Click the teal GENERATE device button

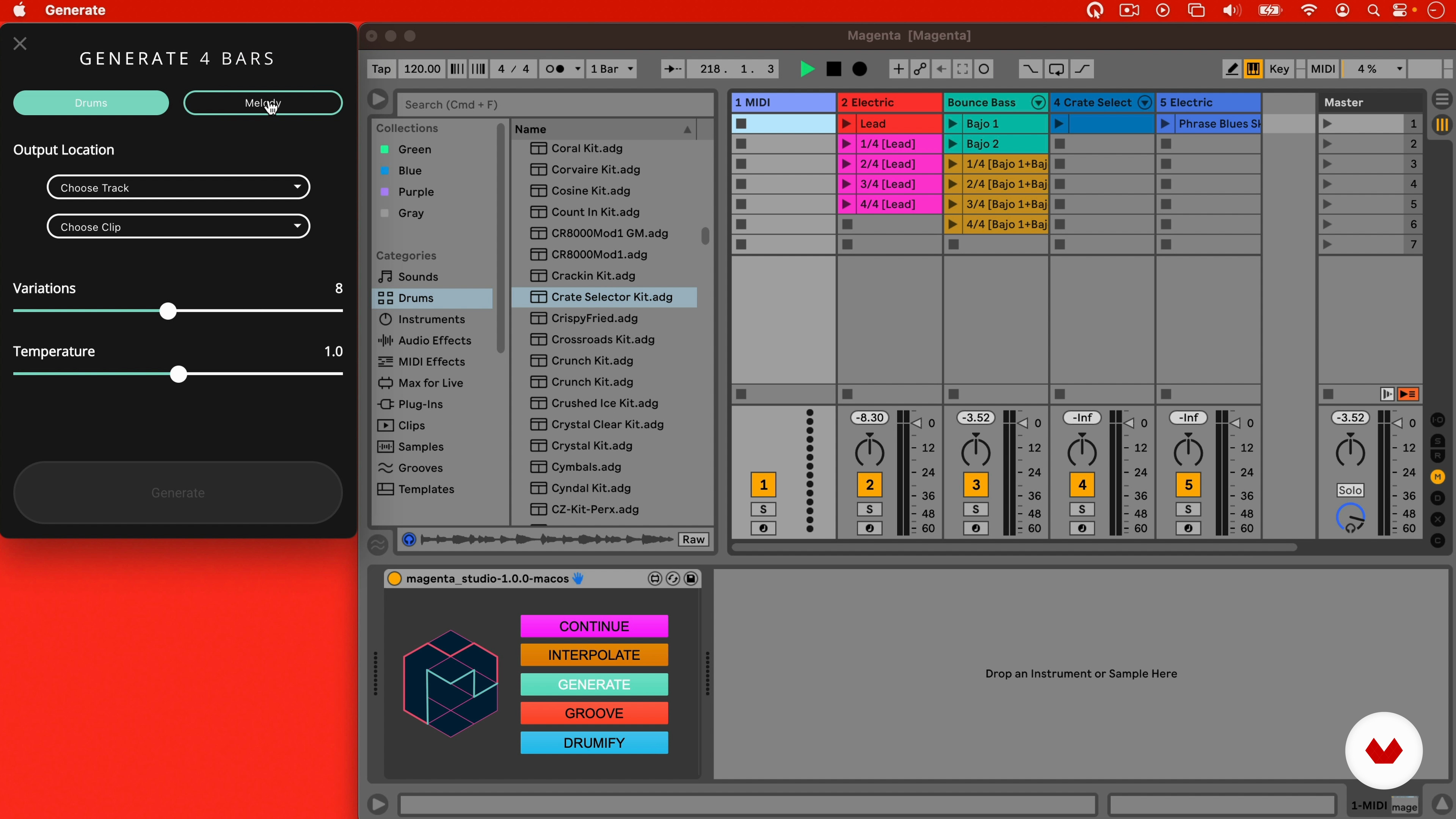[594, 684]
